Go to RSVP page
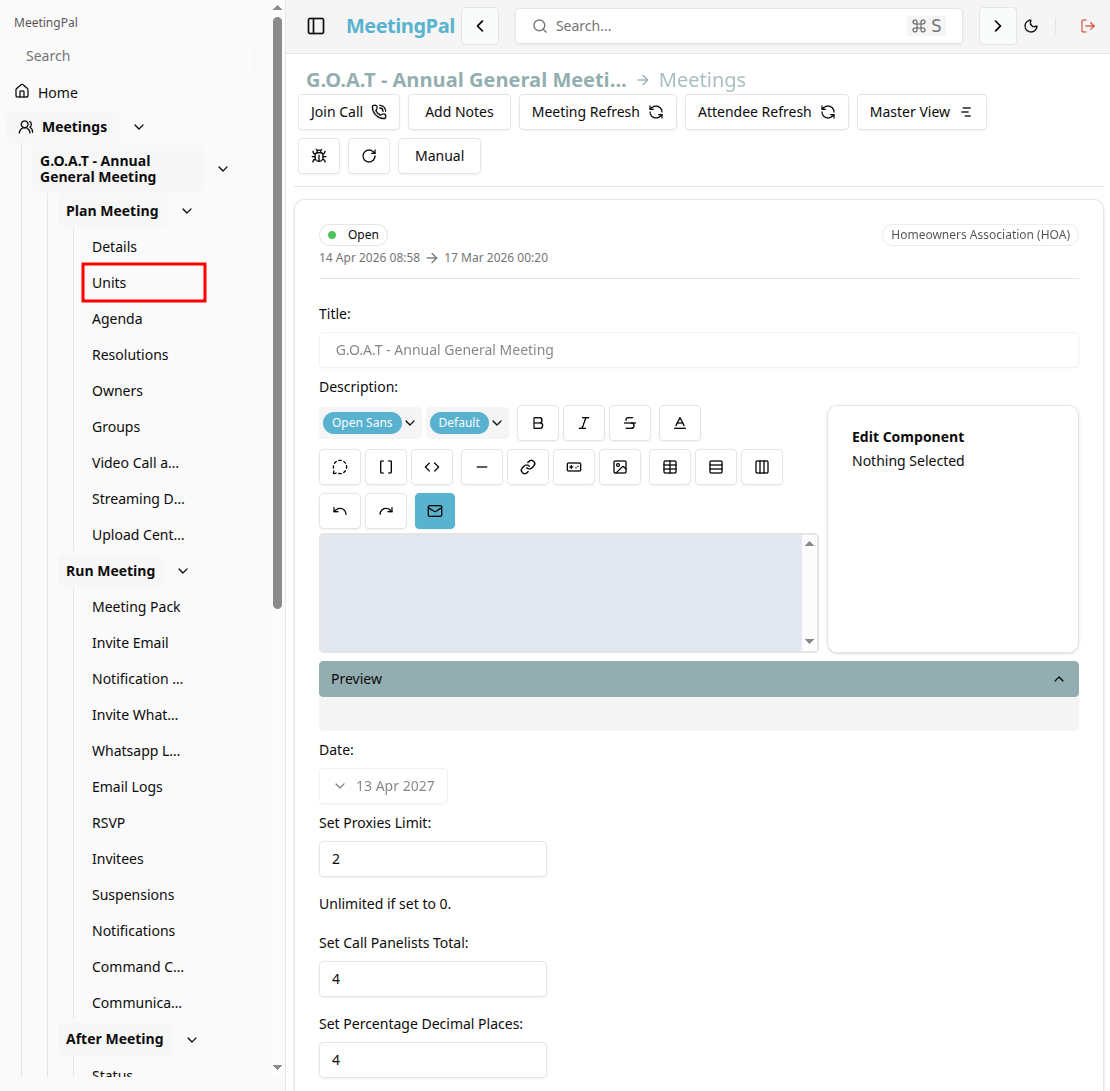The image size is (1110, 1091). (x=108, y=823)
